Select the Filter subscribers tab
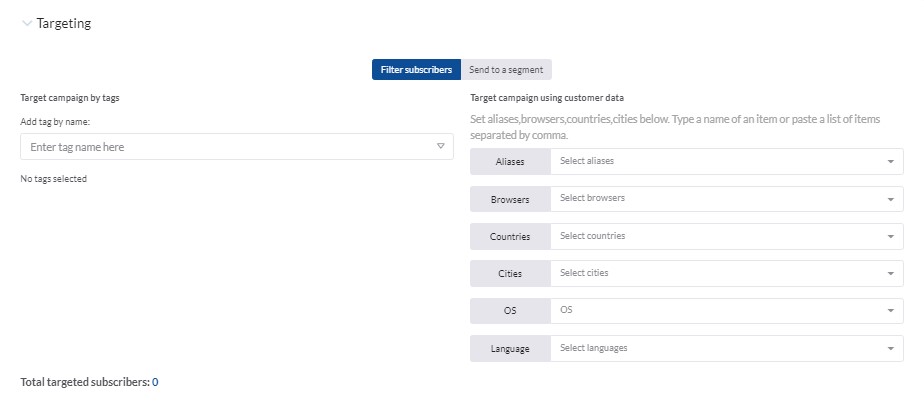 tap(416, 70)
